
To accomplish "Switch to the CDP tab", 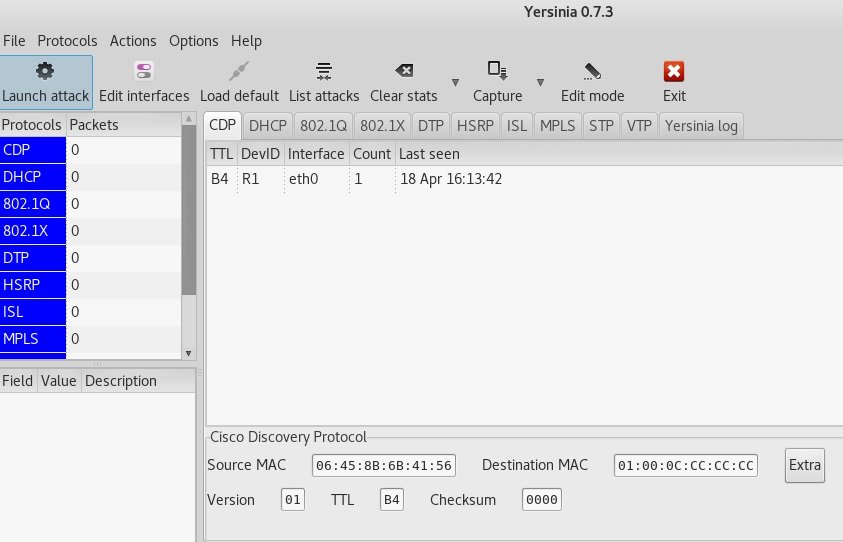I will coord(222,125).
